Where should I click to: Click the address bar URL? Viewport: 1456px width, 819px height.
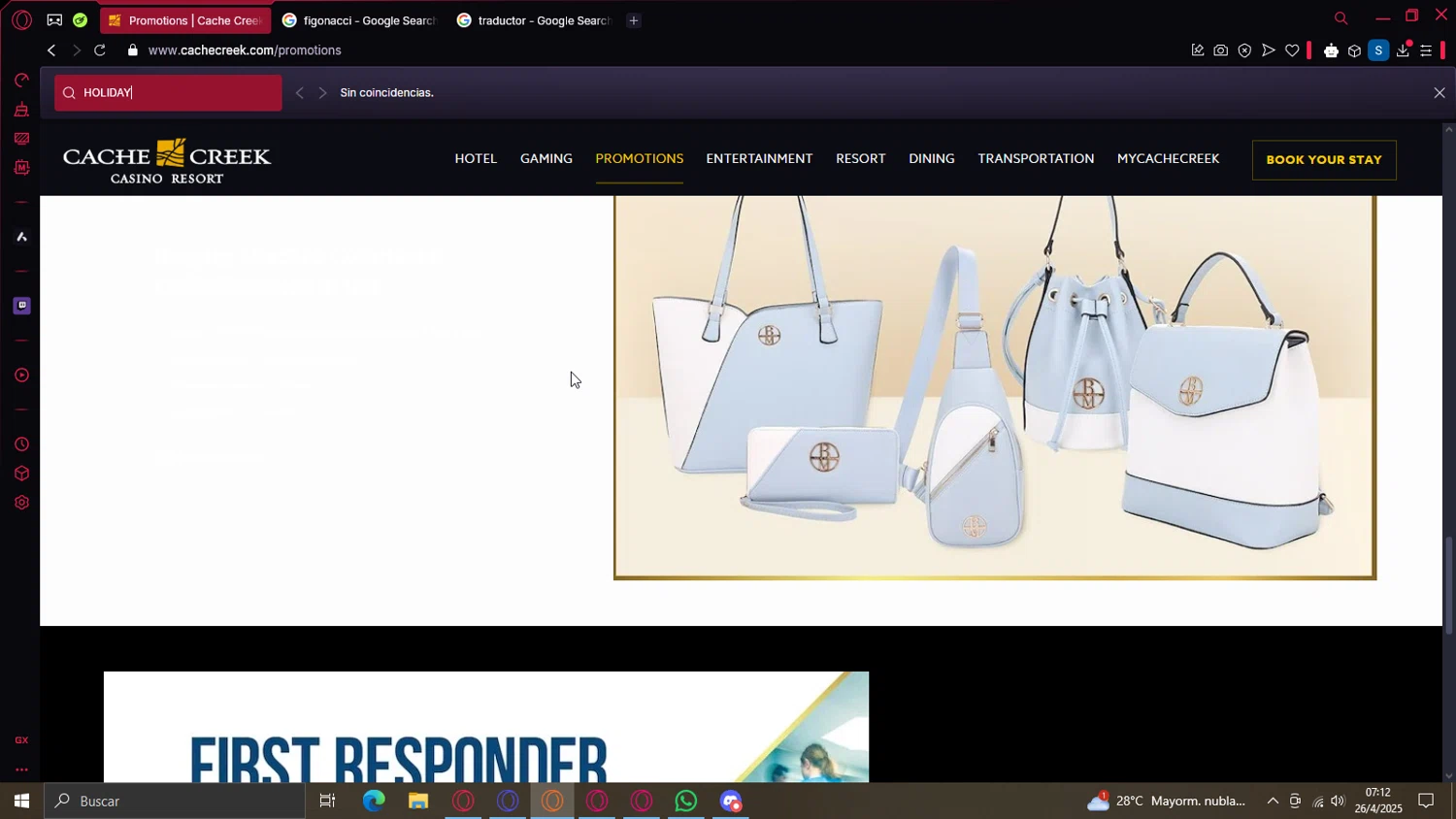(x=245, y=50)
